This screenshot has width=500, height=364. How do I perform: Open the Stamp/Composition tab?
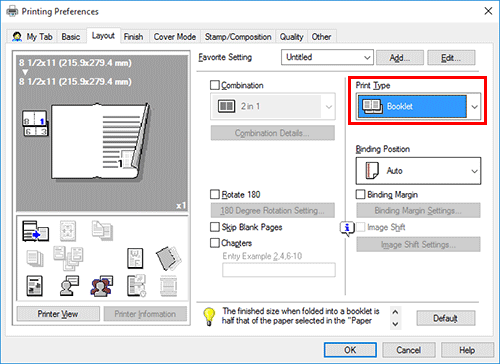238,37
